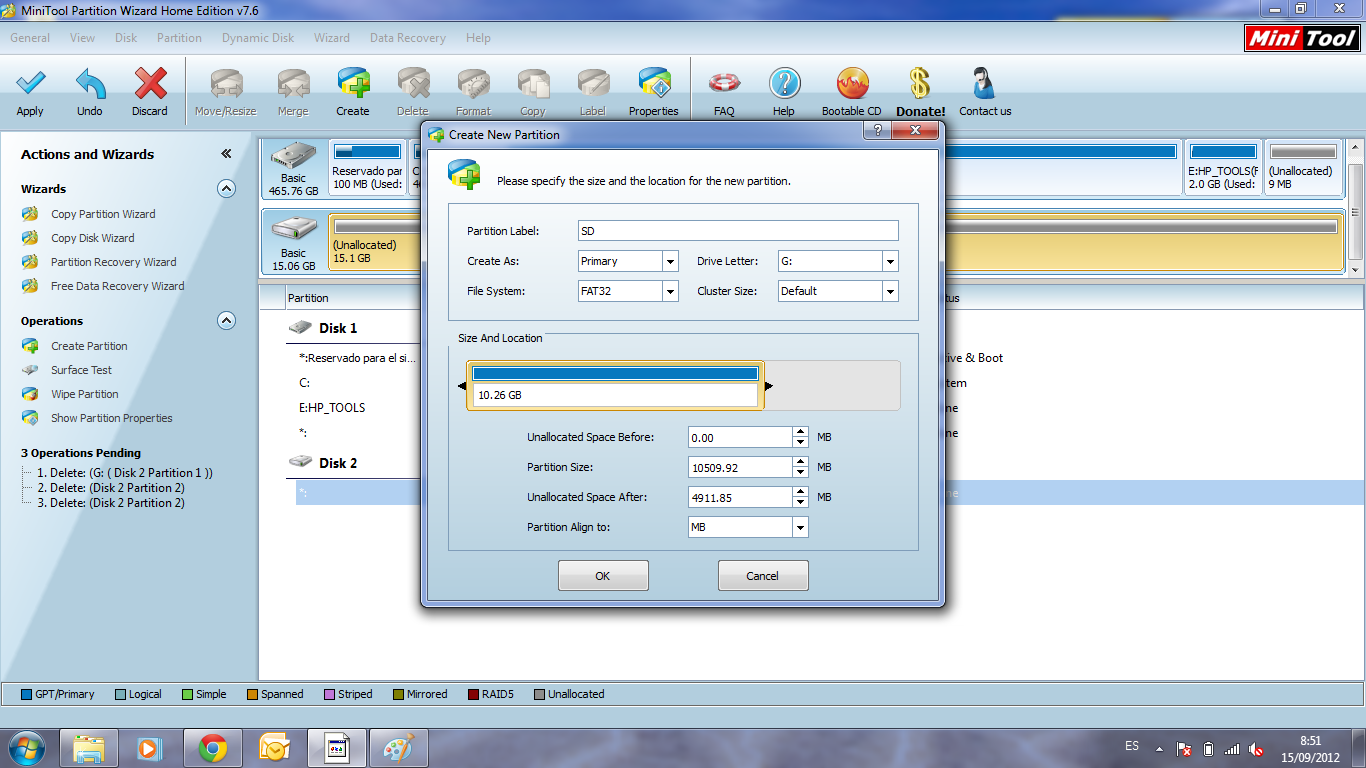Image resolution: width=1366 pixels, height=768 pixels.
Task: Open the Partition menu
Action: coord(179,38)
